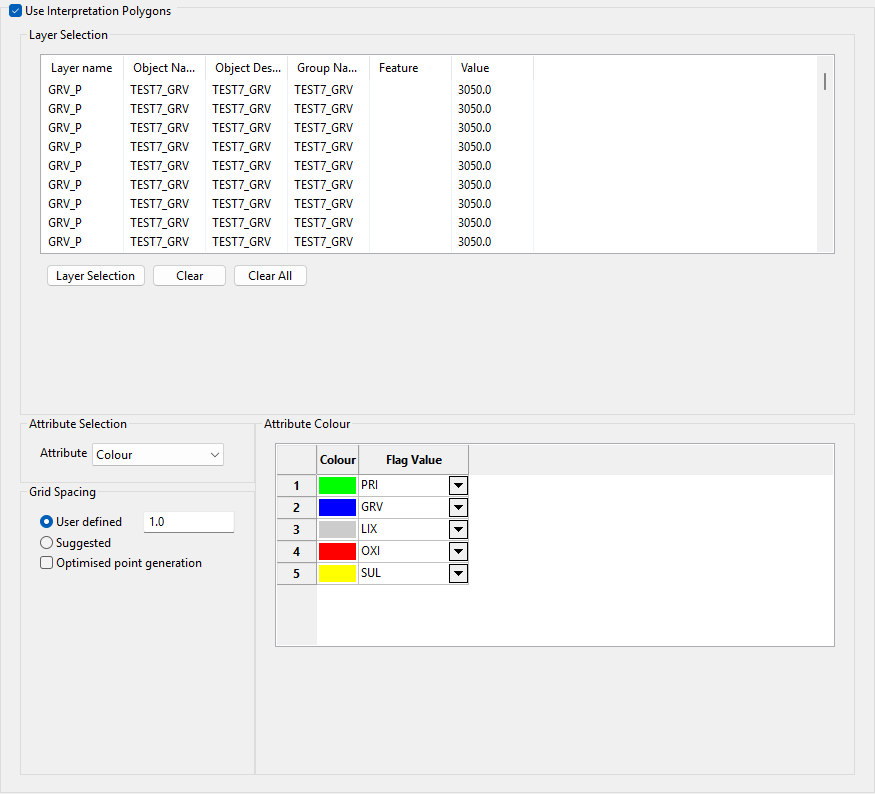This screenshot has width=875, height=794.
Task: Select the red colour swatch for OXI
Action: tap(337, 552)
